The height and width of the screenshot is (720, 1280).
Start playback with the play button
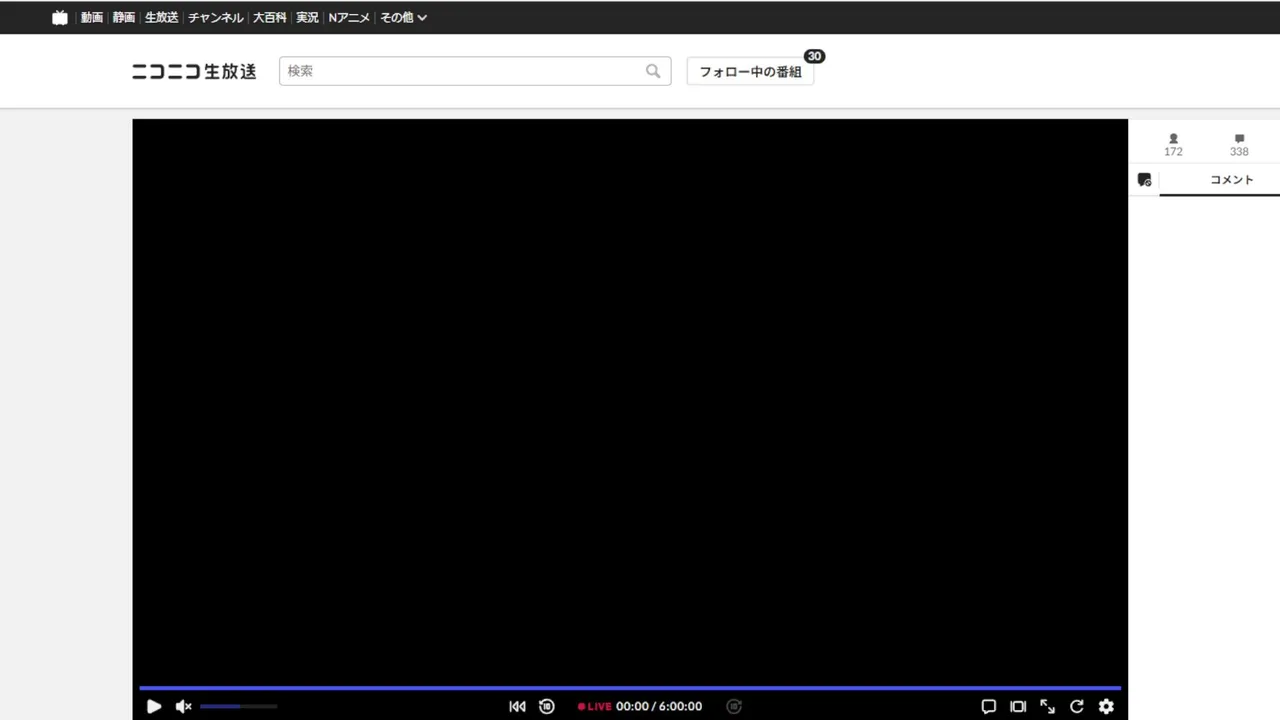[154, 706]
